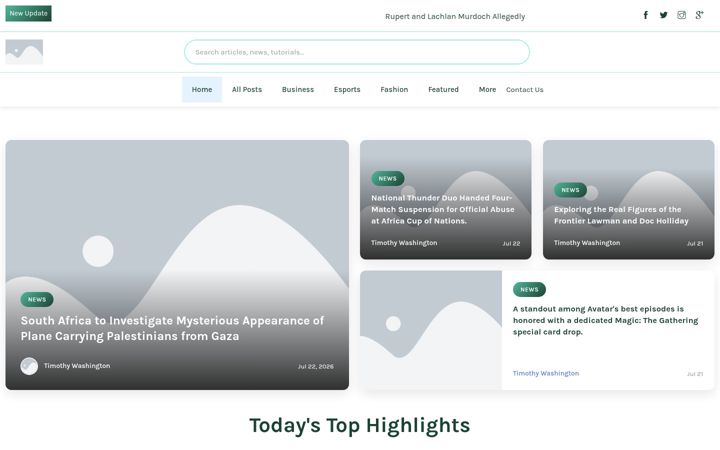The height and width of the screenshot is (450, 720).
Task: Open the Google Plus social icon
Action: click(x=699, y=15)
